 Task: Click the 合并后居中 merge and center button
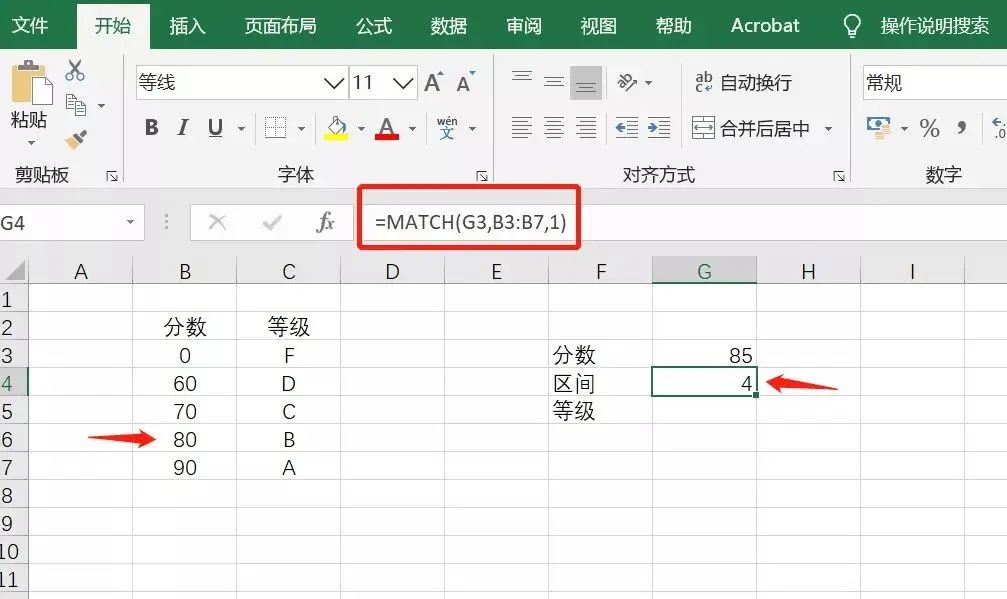[x=763, y=128]
